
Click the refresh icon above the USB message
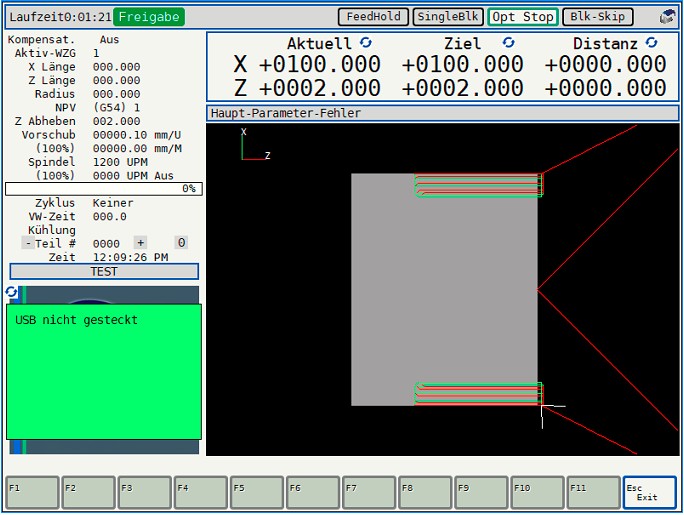[x=11, y=292]
